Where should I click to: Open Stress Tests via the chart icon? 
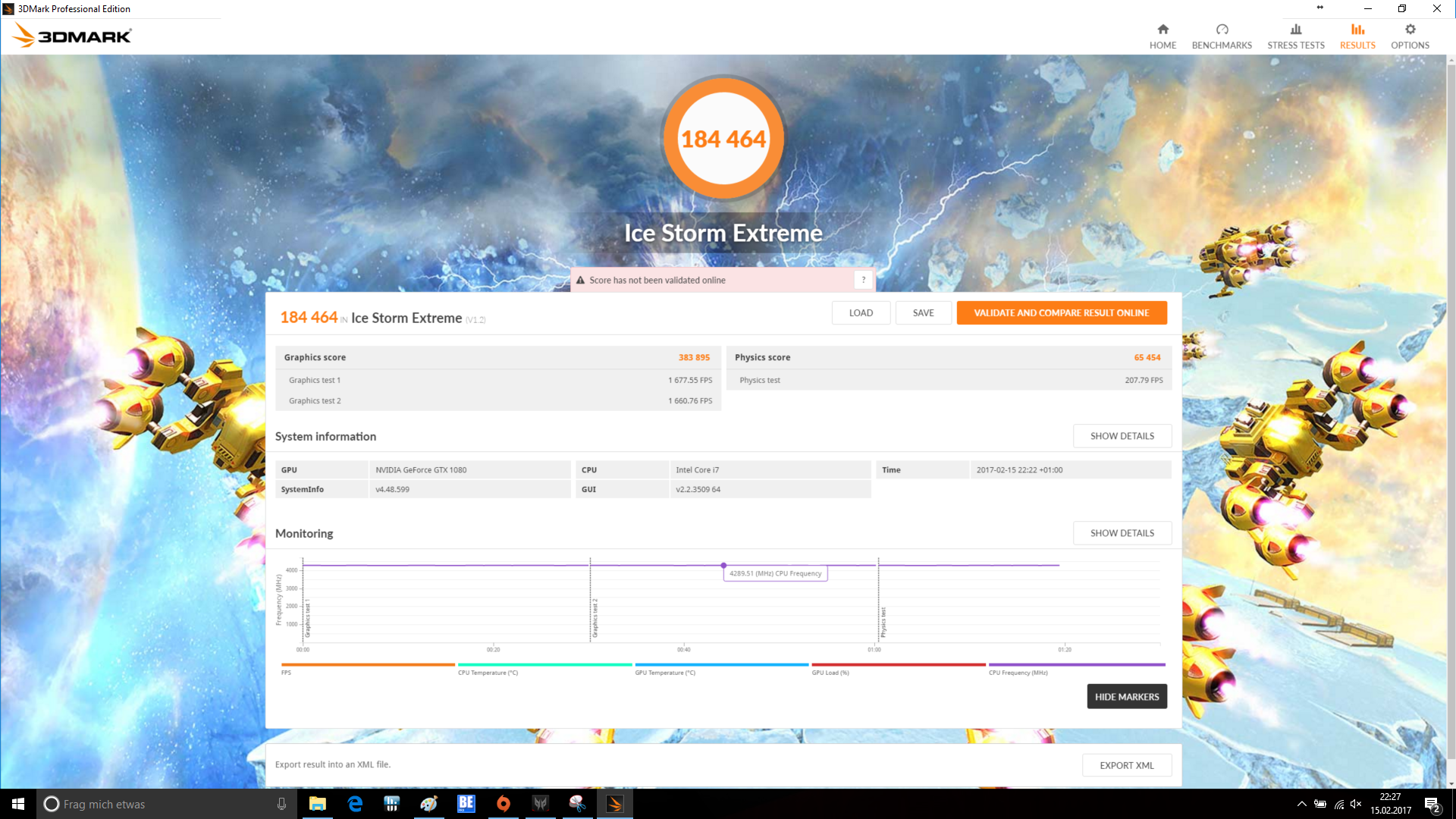pyautogui.click(x=1295, y=30)
